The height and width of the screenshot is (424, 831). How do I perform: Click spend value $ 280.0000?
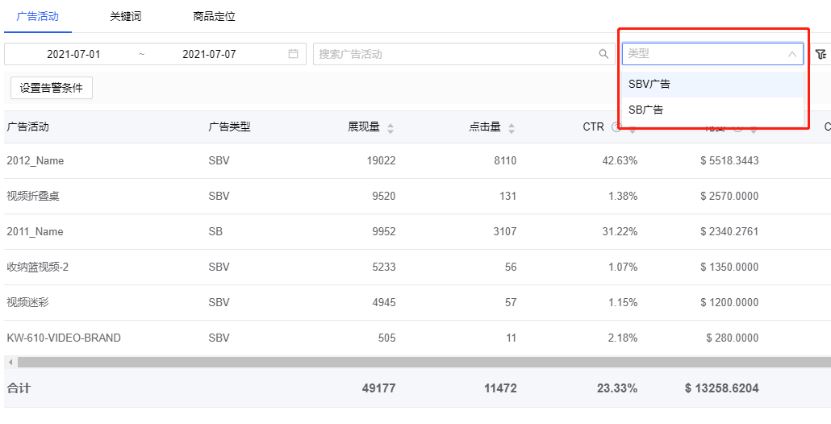click(732, 338)
